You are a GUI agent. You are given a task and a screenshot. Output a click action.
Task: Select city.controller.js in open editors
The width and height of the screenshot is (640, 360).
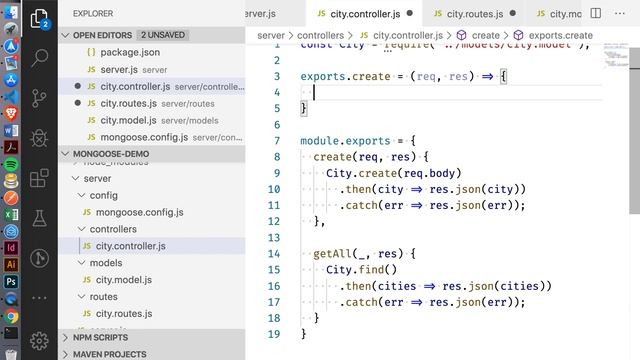[152, 87]
